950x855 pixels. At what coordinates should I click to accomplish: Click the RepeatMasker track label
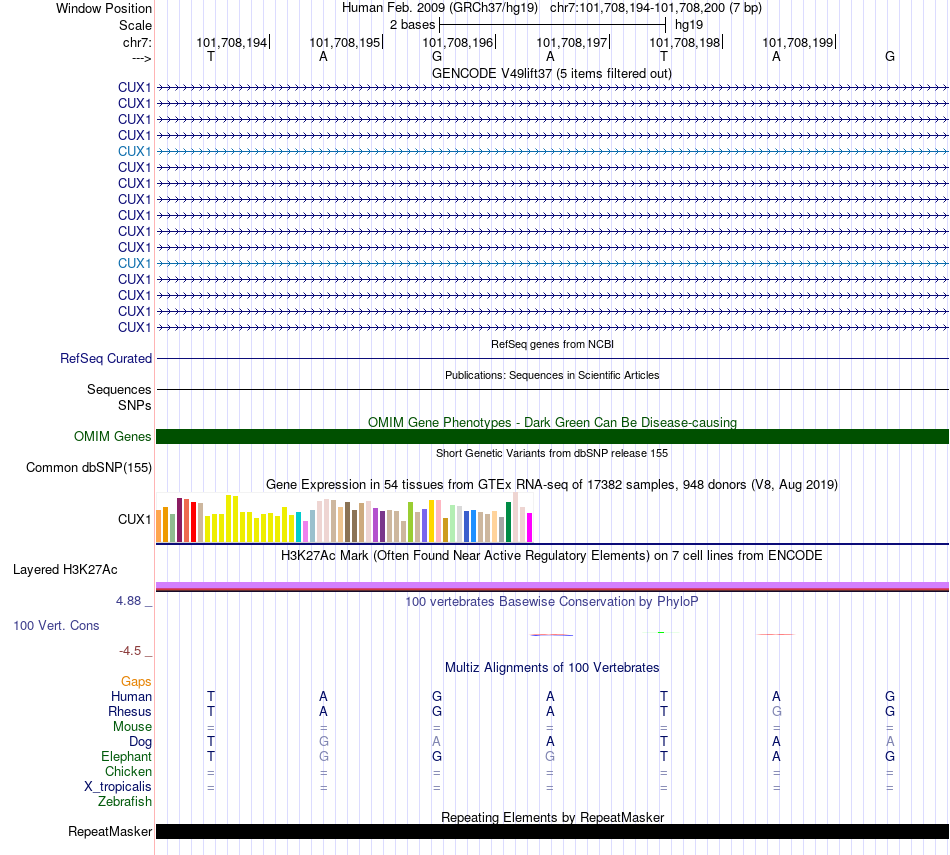click(110, 831)
